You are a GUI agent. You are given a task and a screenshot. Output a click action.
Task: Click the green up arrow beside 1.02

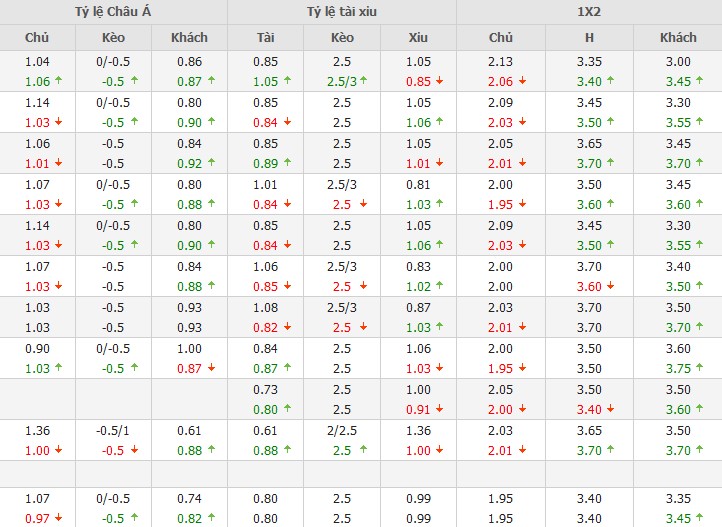pos(440,287)
